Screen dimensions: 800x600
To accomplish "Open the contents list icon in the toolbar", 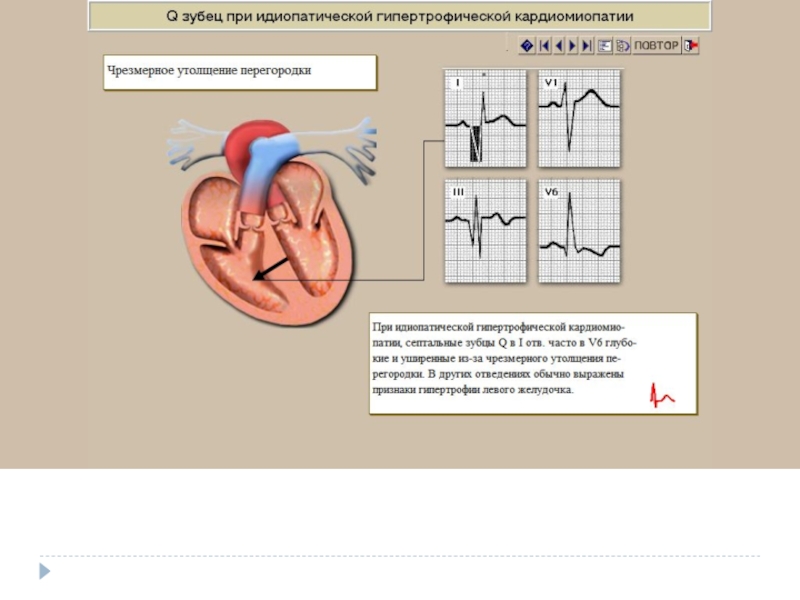I will [605, 46].
